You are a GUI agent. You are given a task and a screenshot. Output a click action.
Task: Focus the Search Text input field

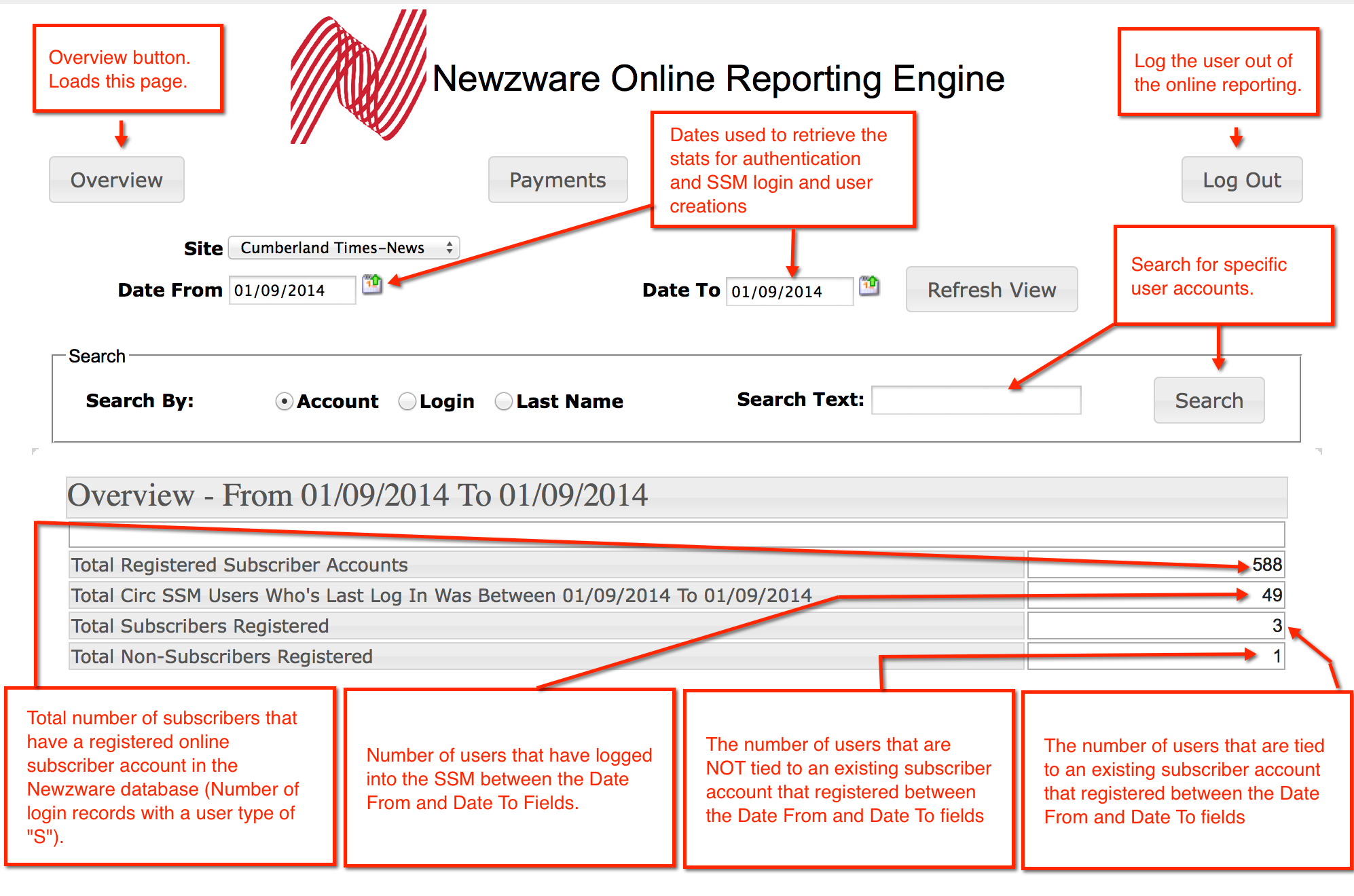point(976,400)
